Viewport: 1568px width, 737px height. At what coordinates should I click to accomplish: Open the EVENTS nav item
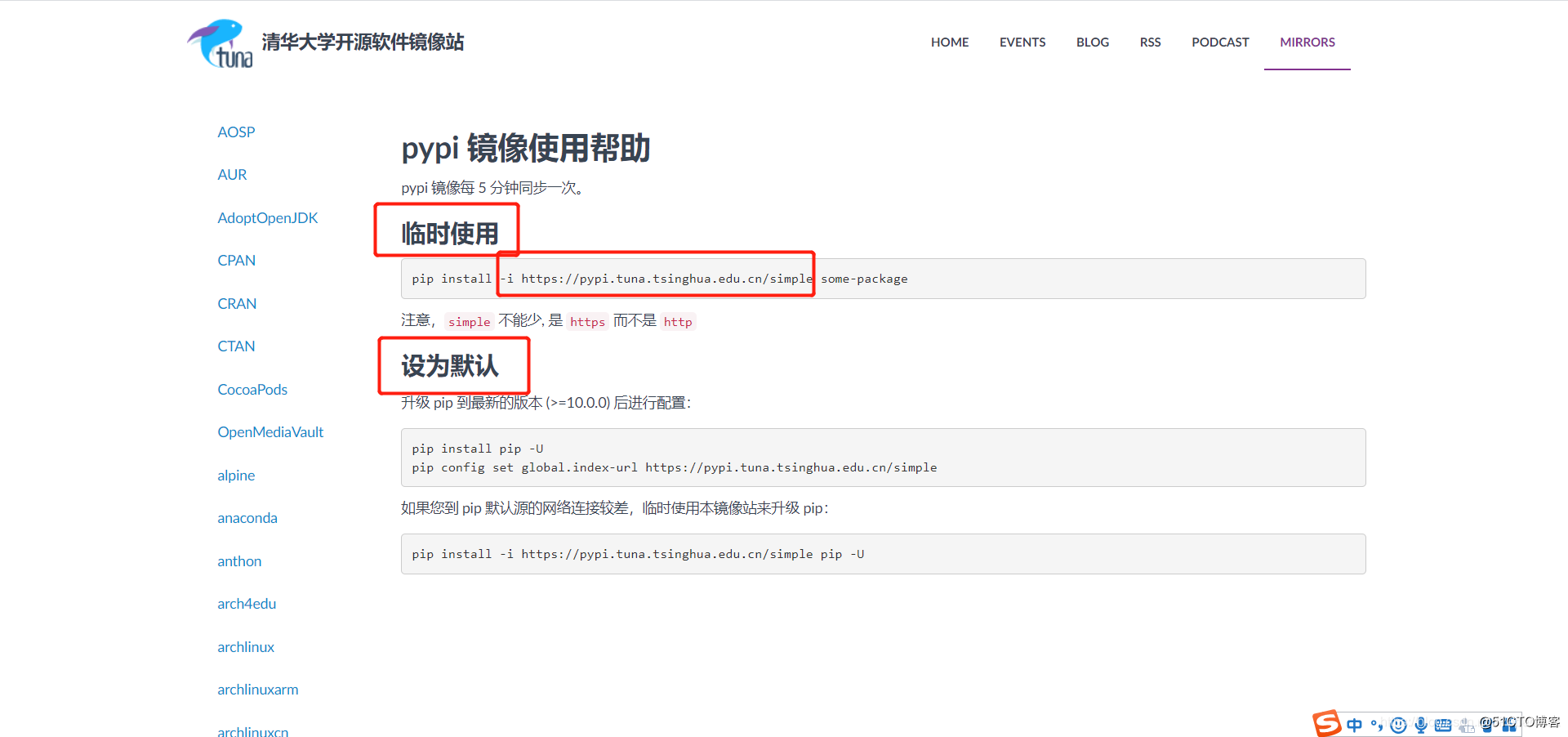[1022, 42]
